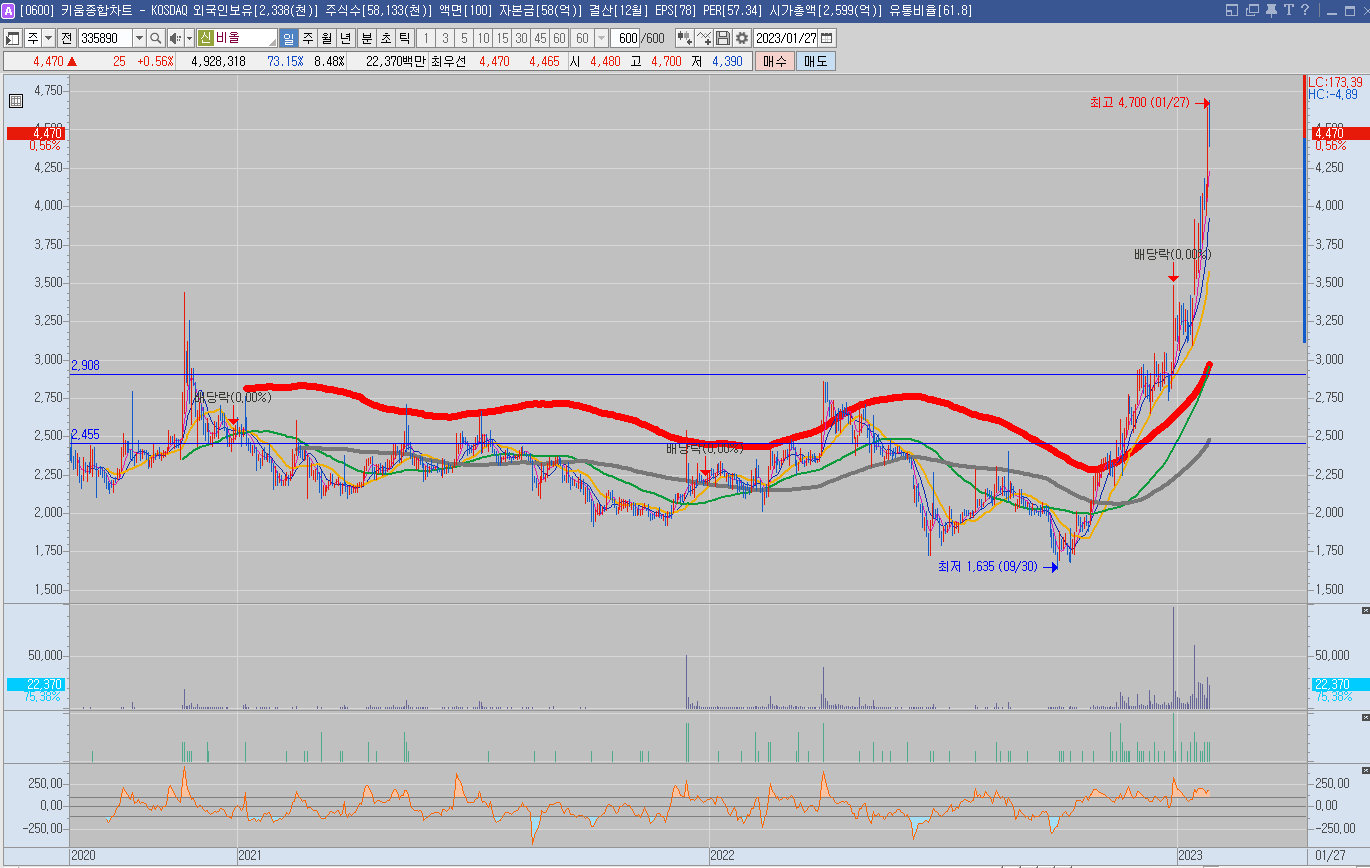Select 주 weekly chart period

click(308, 38)
